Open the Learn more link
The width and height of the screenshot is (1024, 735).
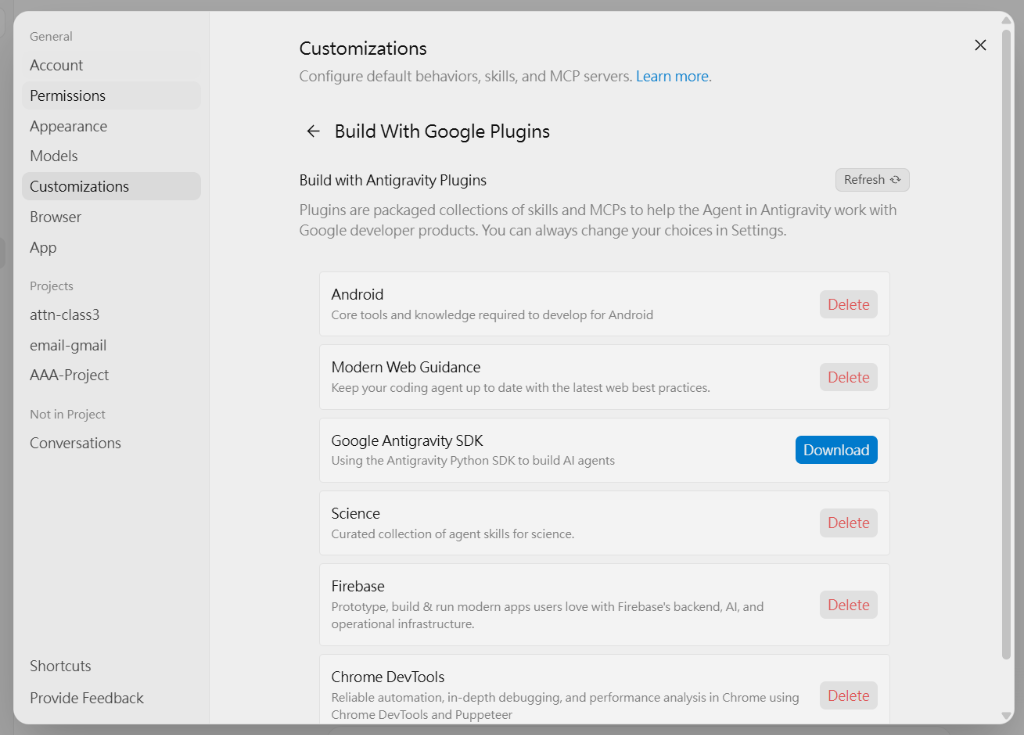(672, 76)
